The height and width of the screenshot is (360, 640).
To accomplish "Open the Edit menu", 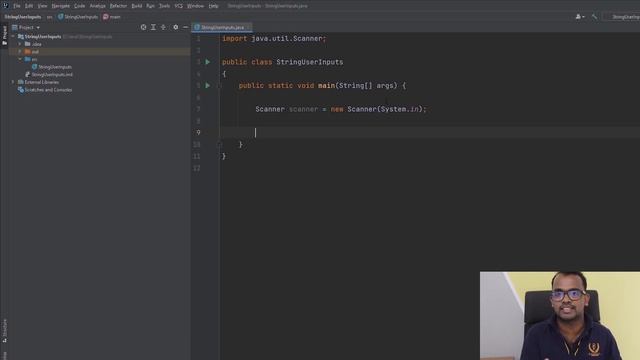I will (29, 6).
